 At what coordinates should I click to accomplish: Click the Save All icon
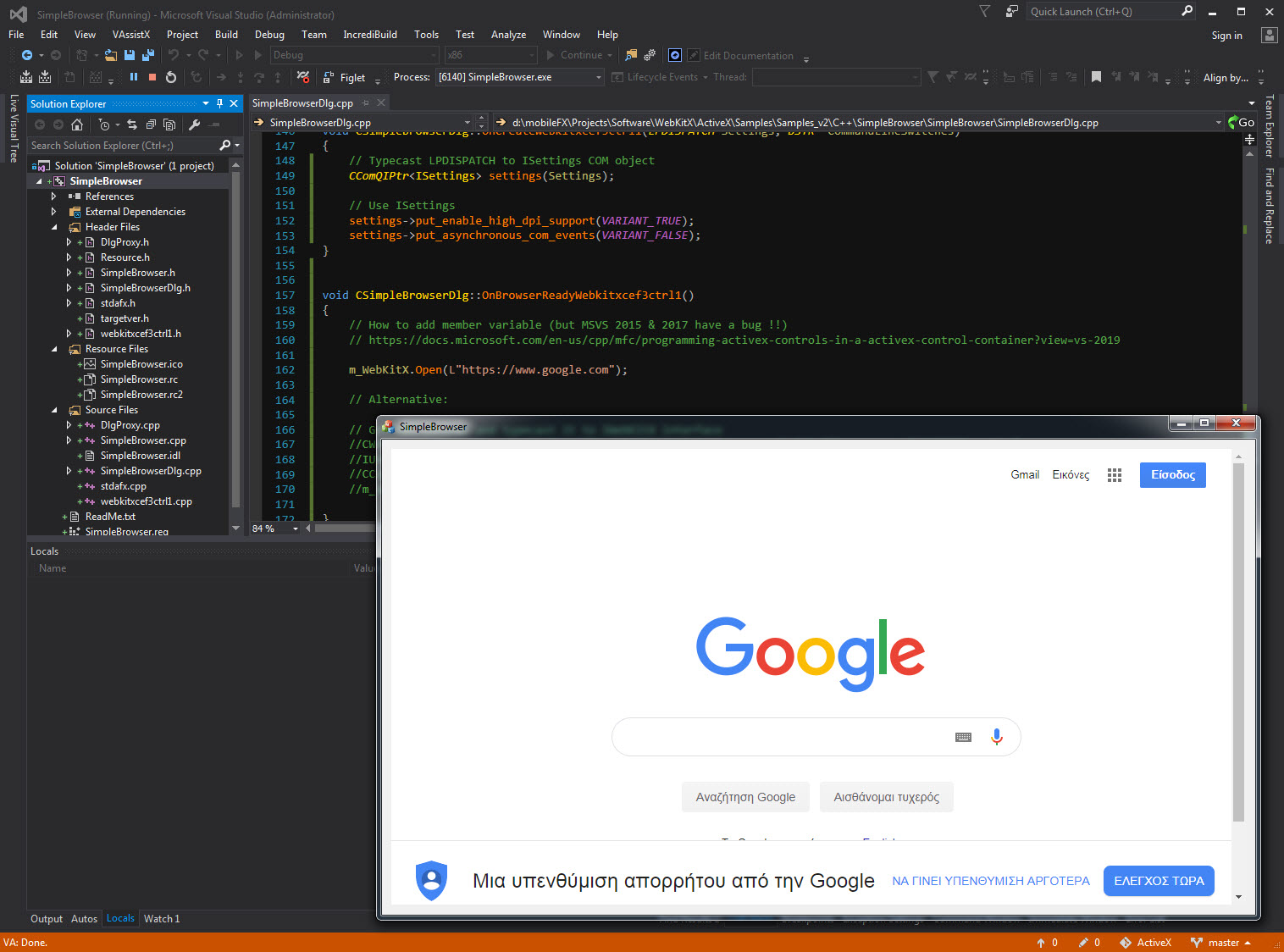tap(148, 55)
